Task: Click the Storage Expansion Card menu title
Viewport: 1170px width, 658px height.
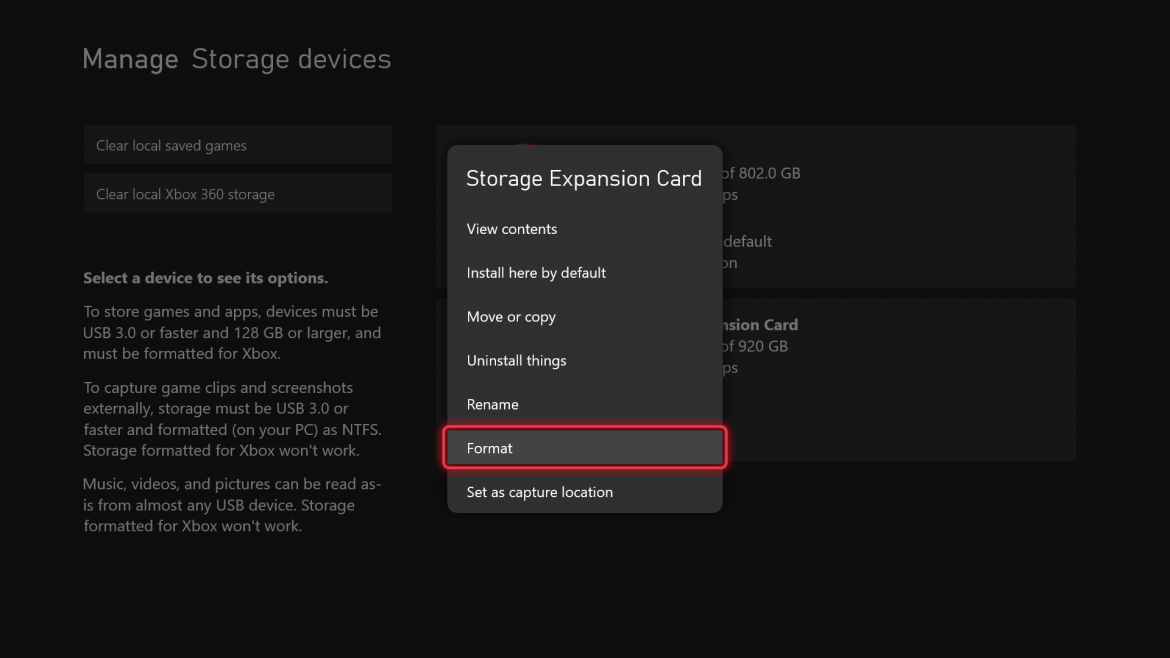Action: coord(584,178)
